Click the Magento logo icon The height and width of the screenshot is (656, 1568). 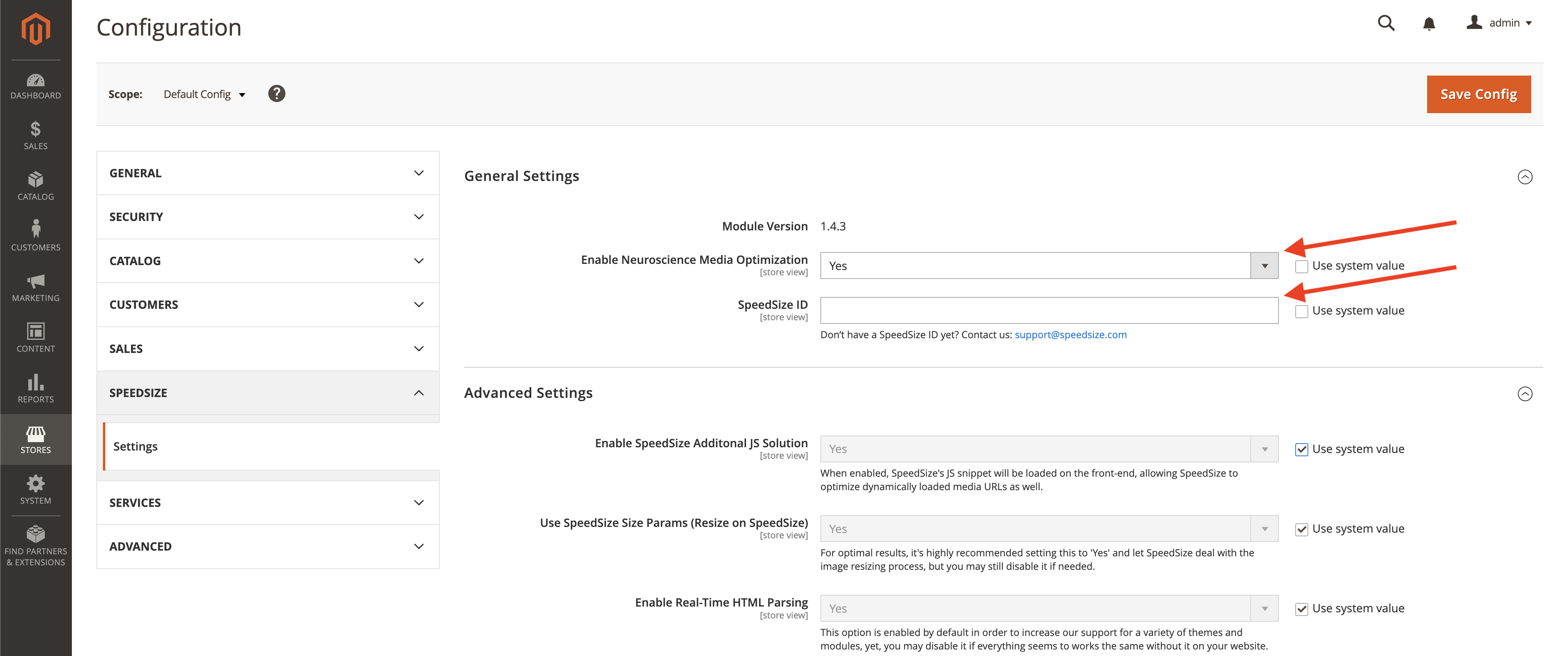point(35,29)
